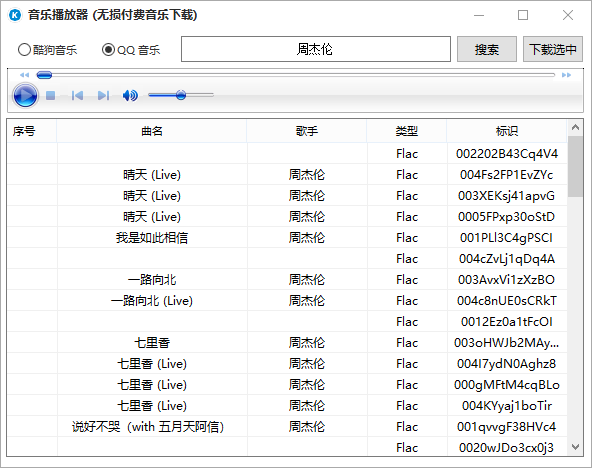
Task: Click ID cell 003AvxVi1zXzBO
Action: pos(507,280)
